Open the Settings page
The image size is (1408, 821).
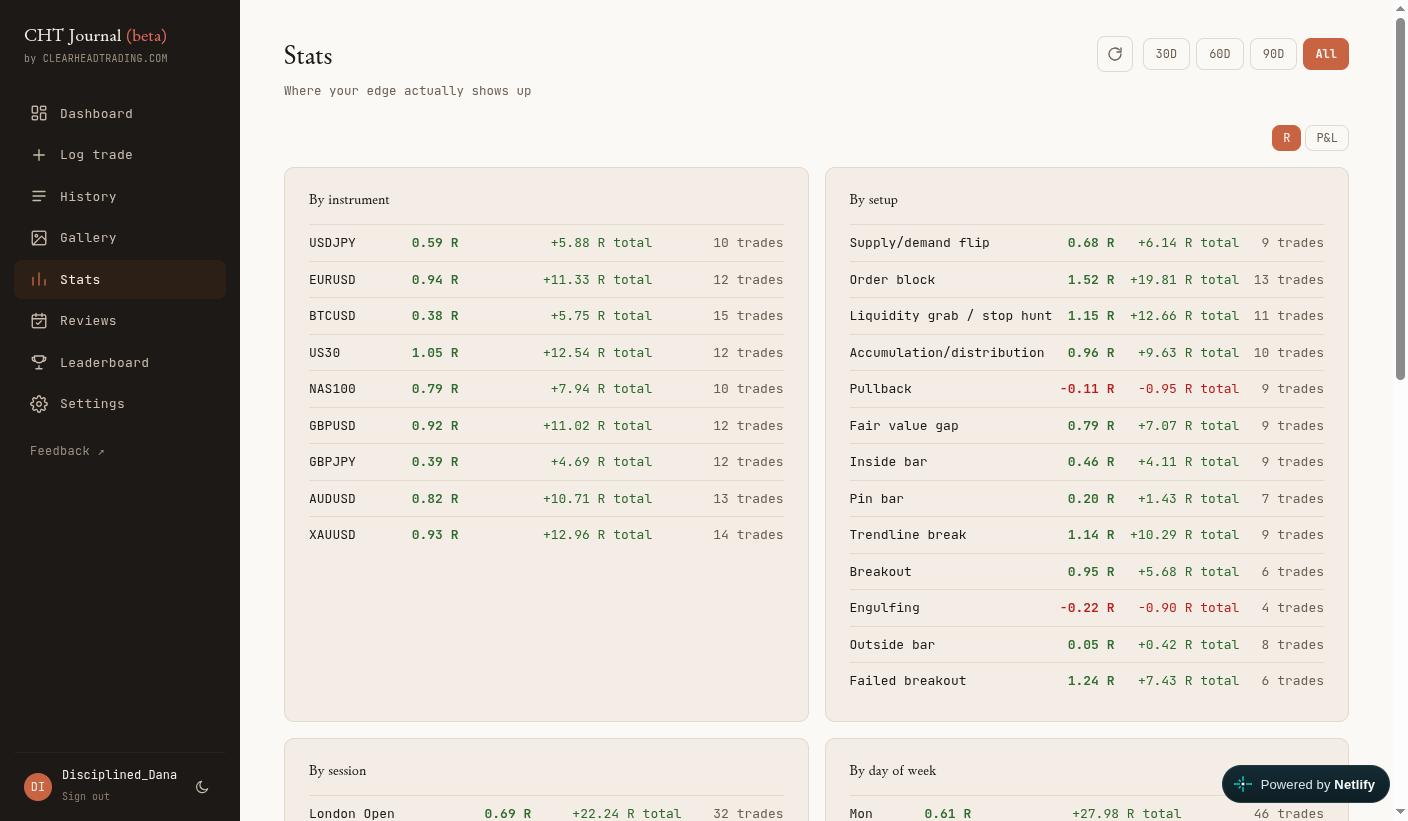click(120, 404)
